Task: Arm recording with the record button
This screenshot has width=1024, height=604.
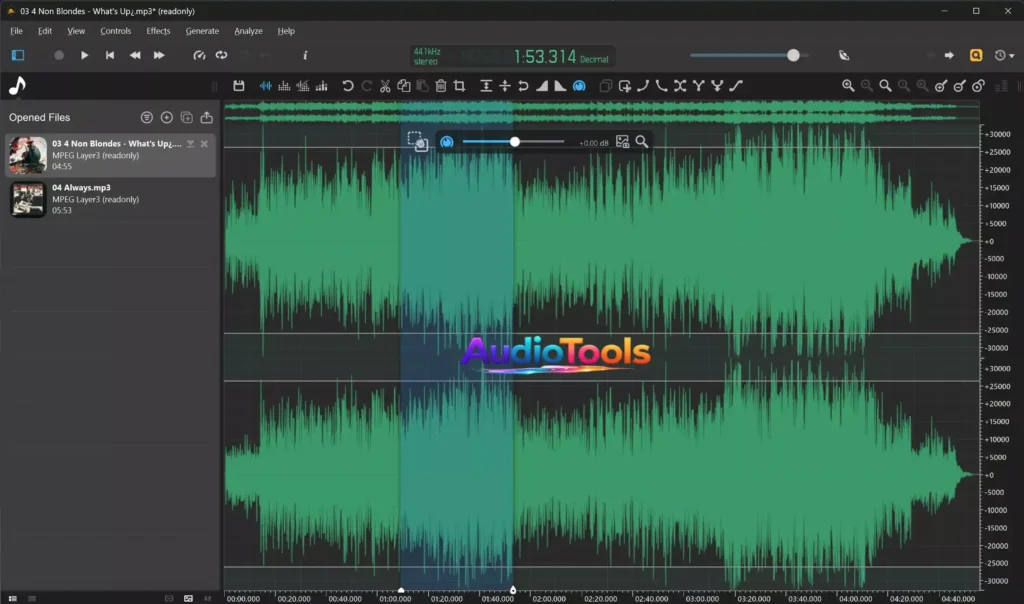Action: click(x=58, y=55)
